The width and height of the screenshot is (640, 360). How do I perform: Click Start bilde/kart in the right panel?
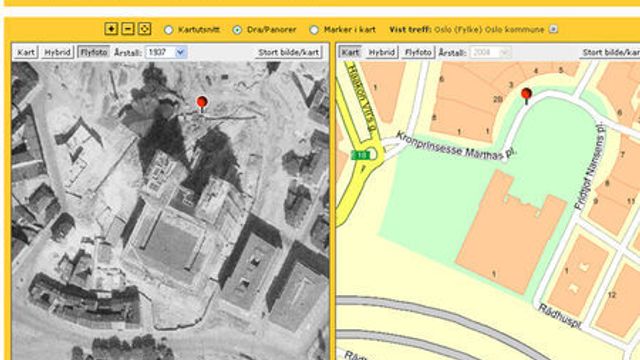610,52
